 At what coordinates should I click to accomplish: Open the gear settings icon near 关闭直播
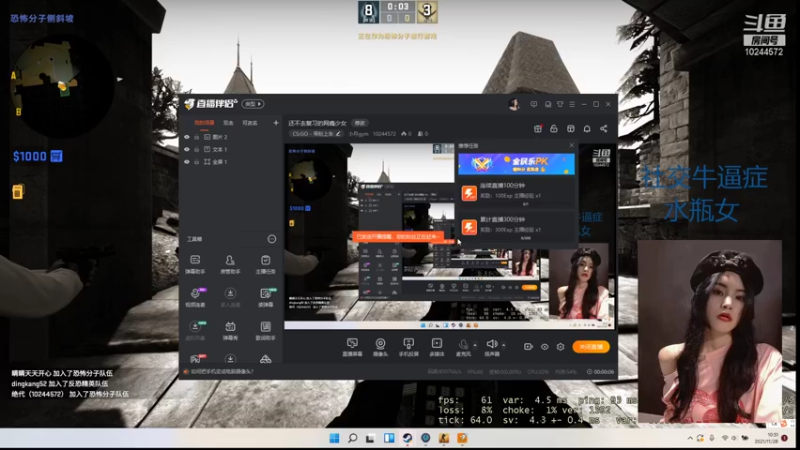tap(560, 347)
